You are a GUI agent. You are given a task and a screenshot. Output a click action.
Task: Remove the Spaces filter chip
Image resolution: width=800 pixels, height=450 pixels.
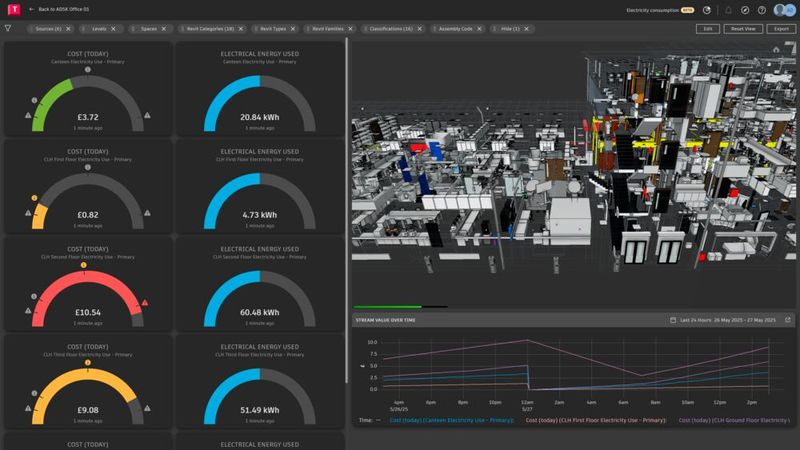pyautogui.click(x=164, y=29)
